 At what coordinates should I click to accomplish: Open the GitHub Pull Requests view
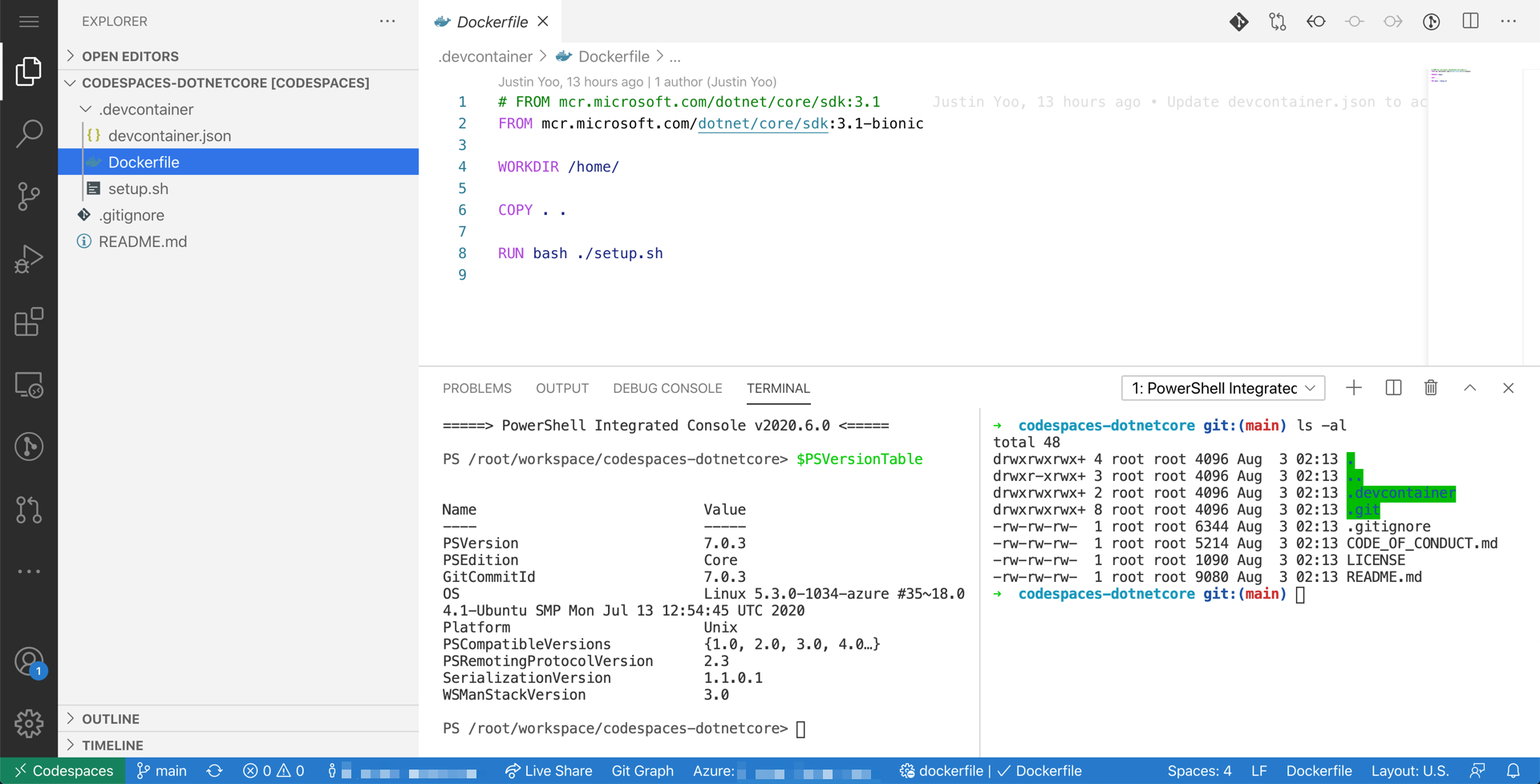[29, 509]
